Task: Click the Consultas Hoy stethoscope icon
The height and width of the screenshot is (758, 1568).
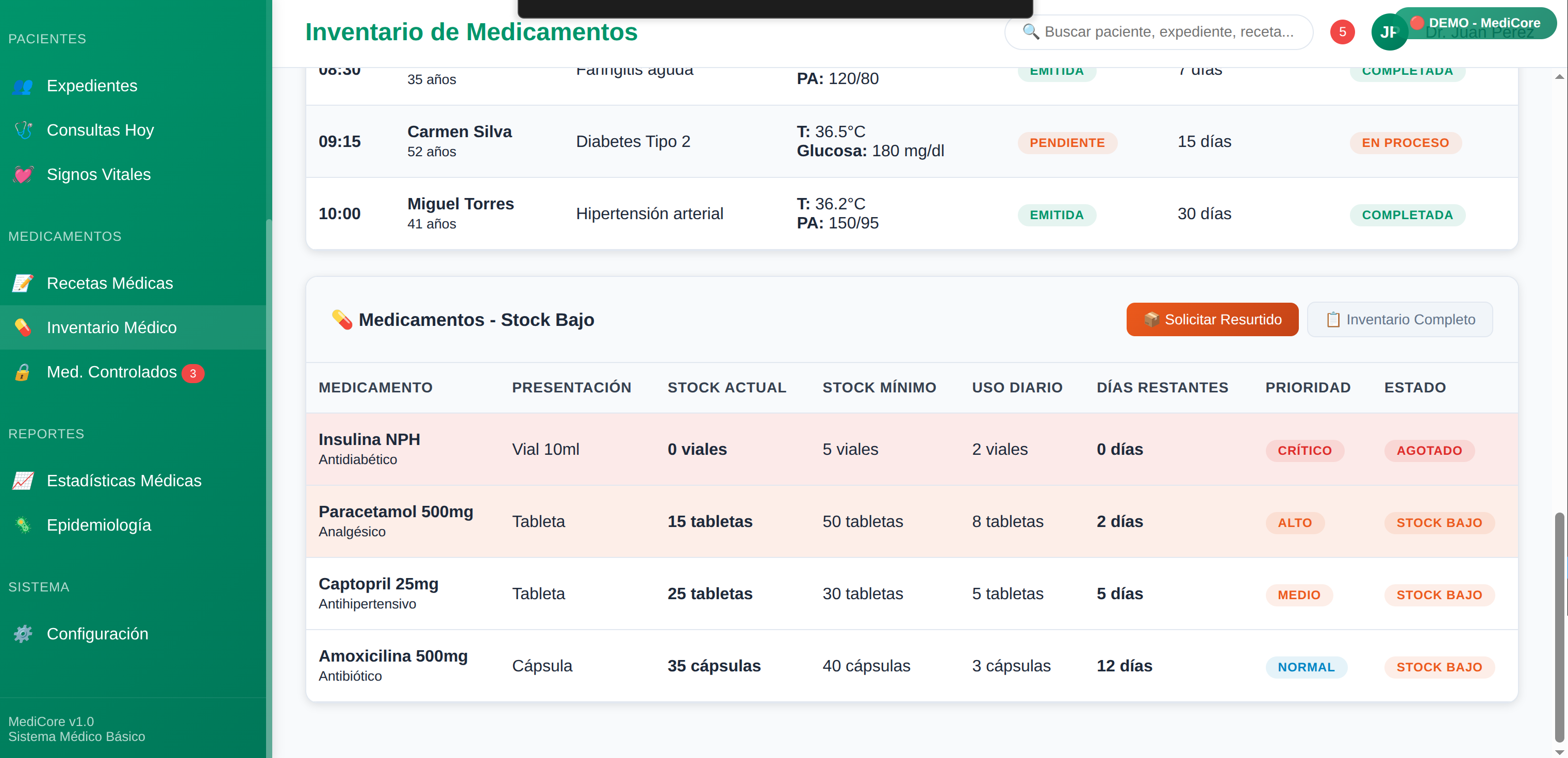Action: click(x=23, y=130)
